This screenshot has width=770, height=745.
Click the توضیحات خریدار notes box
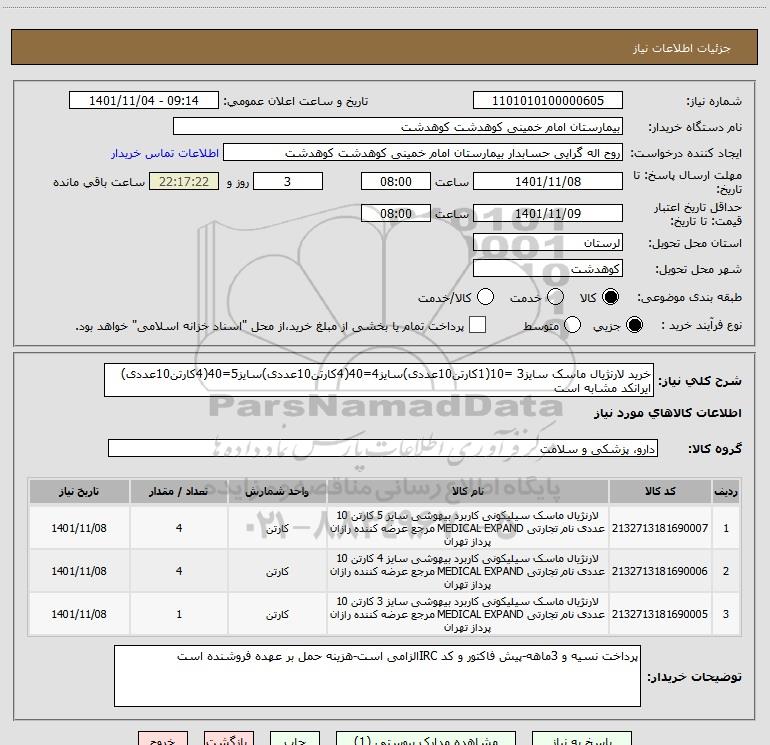click(377, 676)
